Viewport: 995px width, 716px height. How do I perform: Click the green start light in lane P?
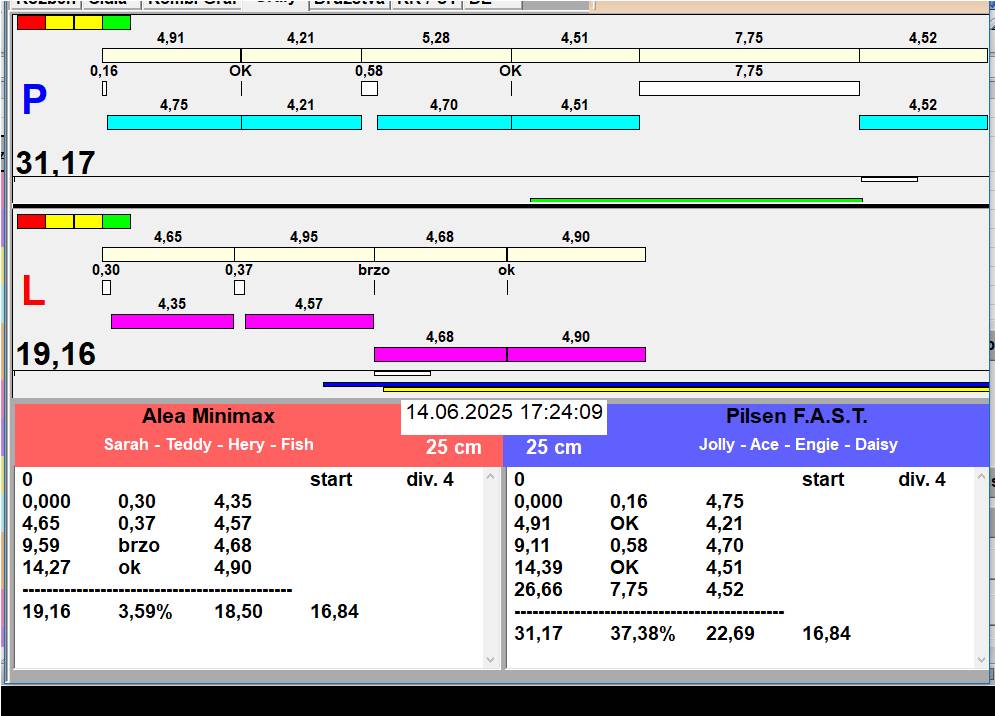(x=116, y=22)
